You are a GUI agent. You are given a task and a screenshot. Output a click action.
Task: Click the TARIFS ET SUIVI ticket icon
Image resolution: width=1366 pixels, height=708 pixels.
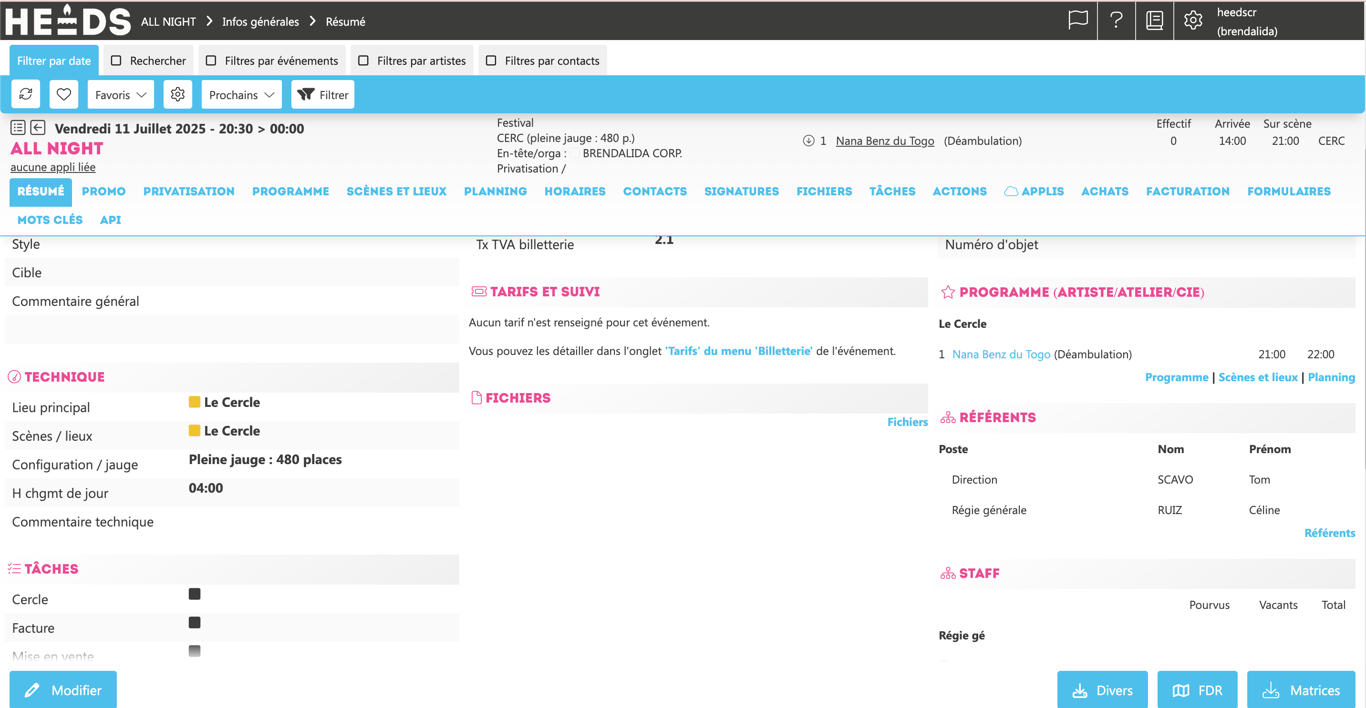pos(479,292)
